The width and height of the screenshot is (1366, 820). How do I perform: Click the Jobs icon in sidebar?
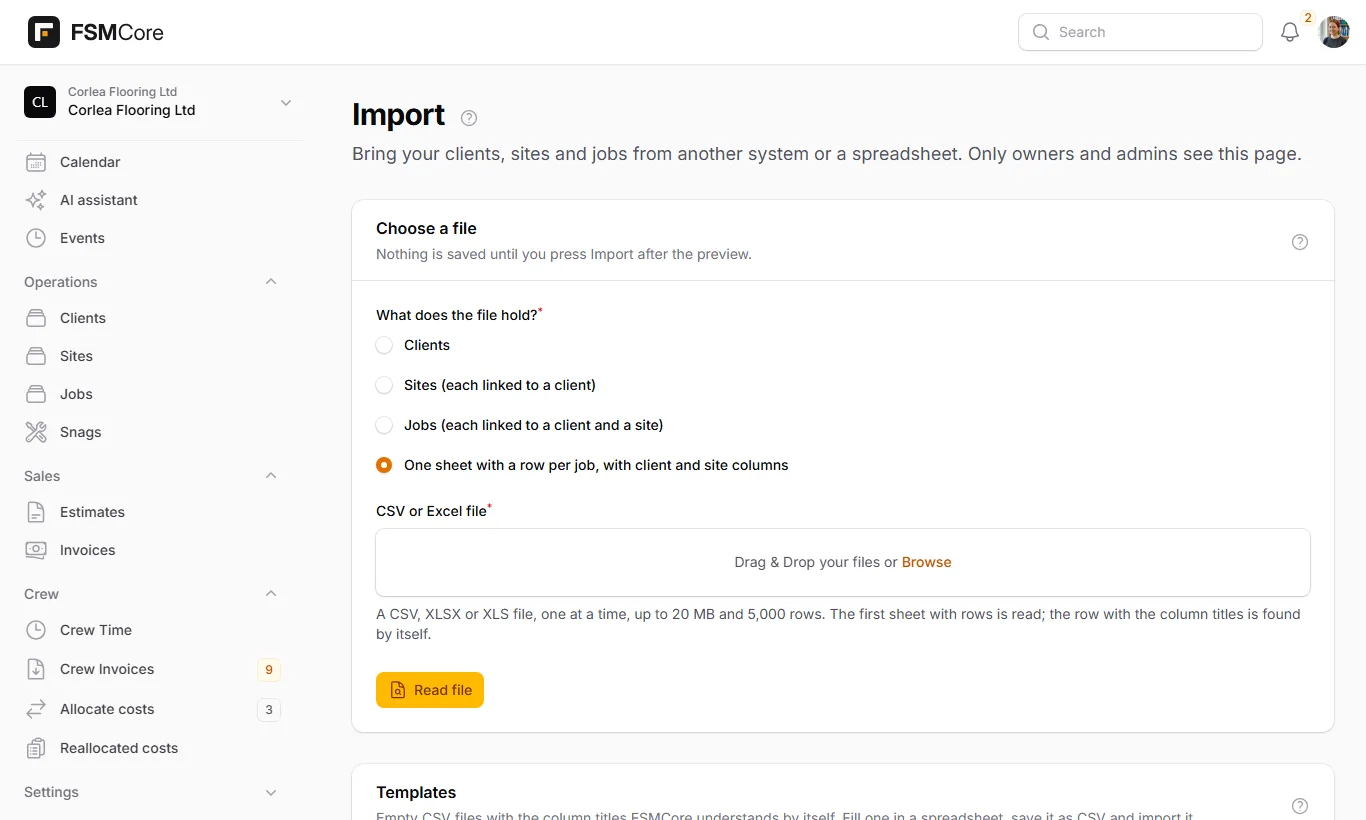(36, 394)
